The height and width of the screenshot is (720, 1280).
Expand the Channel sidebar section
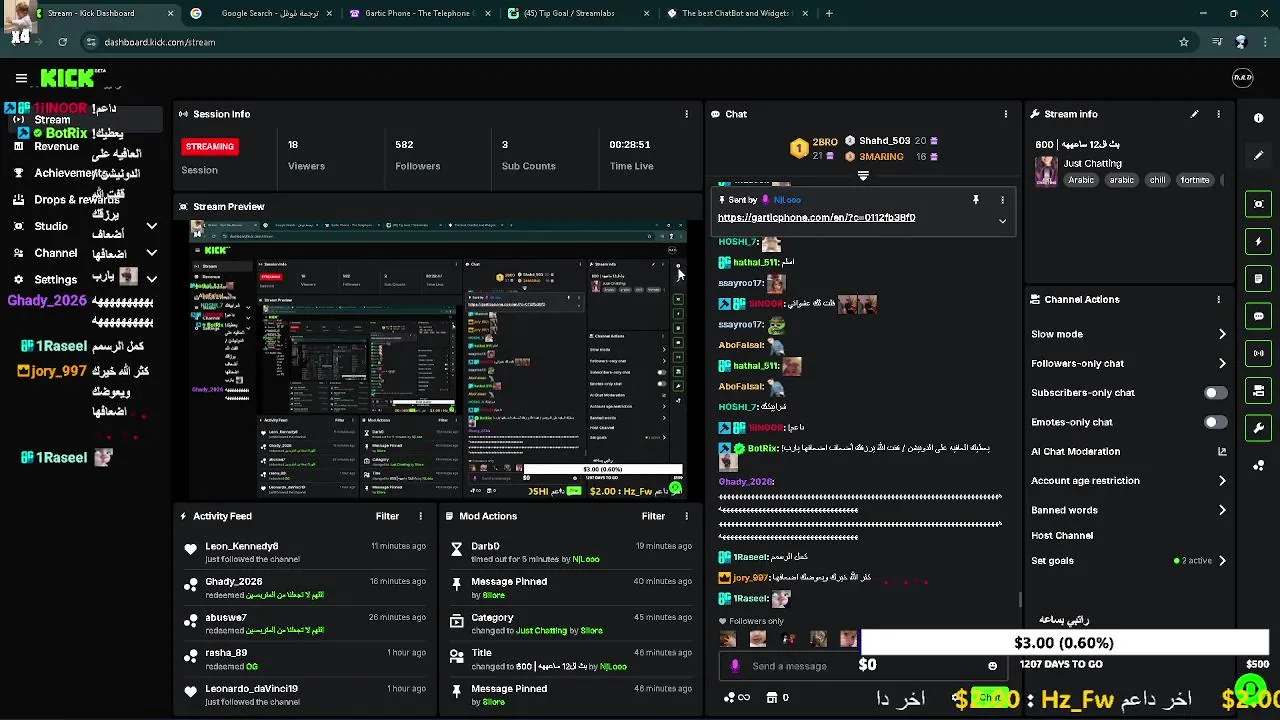(x=151, y=253)
